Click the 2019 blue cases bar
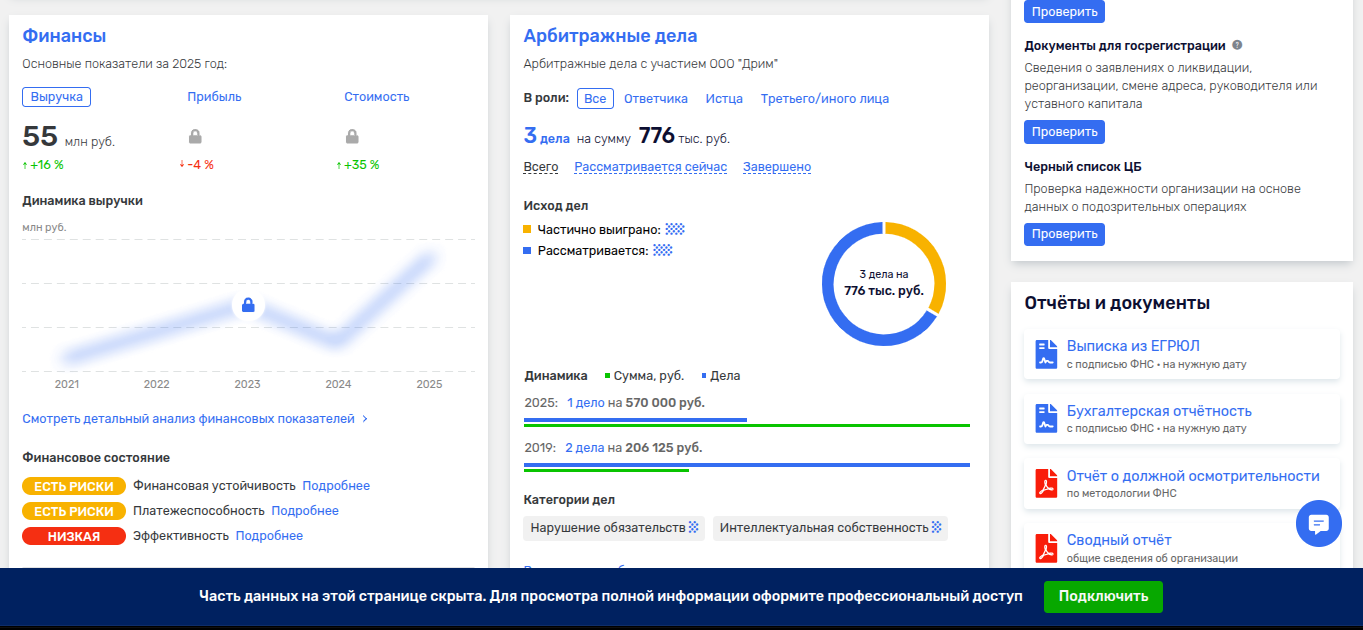This screenshot has height=630, width=1363. tap(747, 464)
